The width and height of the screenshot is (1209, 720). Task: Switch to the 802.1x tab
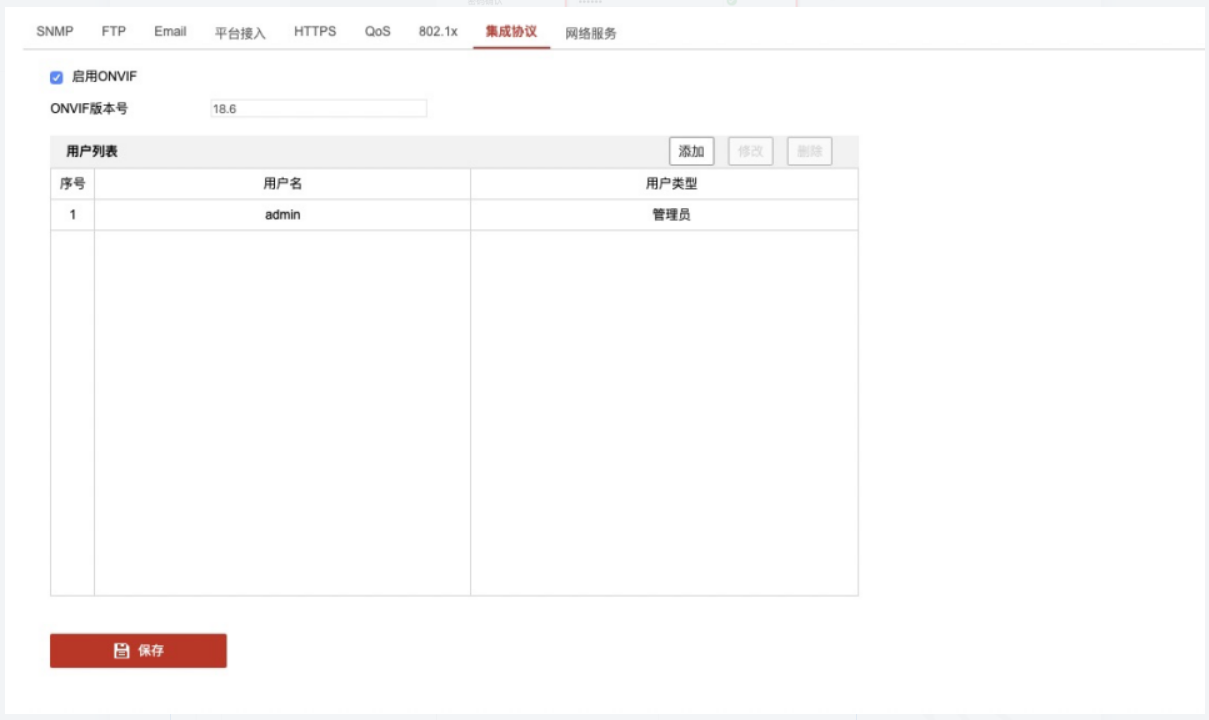(438, 31)
